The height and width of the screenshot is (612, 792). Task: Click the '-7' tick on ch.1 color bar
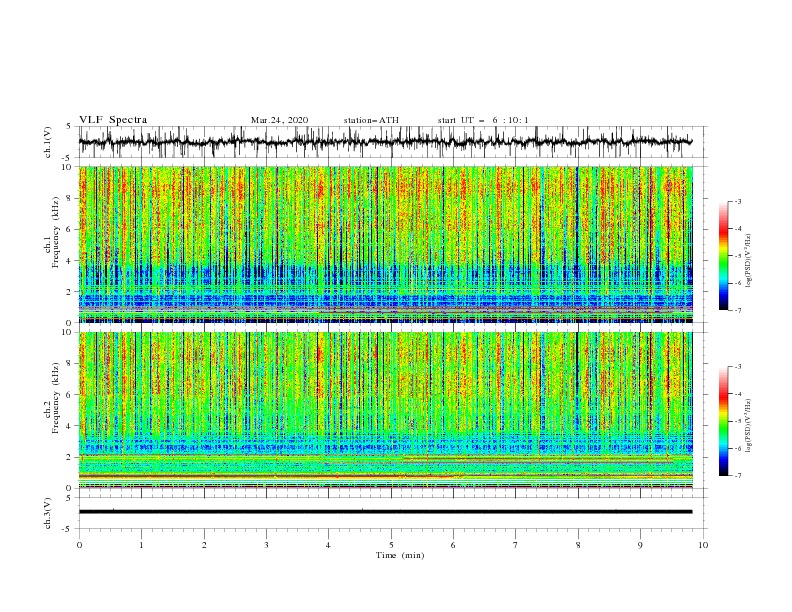pyautogui.click(x=737, y=311)
